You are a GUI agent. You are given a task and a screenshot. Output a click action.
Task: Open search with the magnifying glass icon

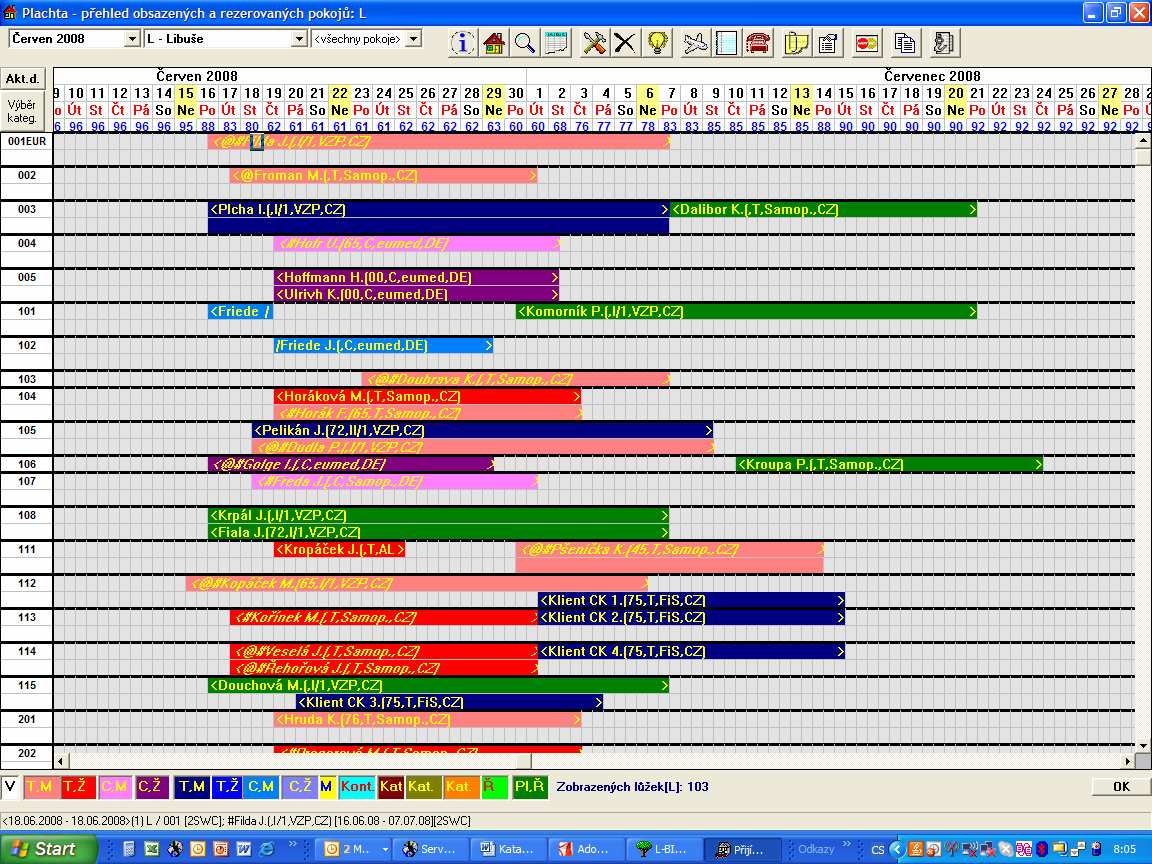click(525, 43)
